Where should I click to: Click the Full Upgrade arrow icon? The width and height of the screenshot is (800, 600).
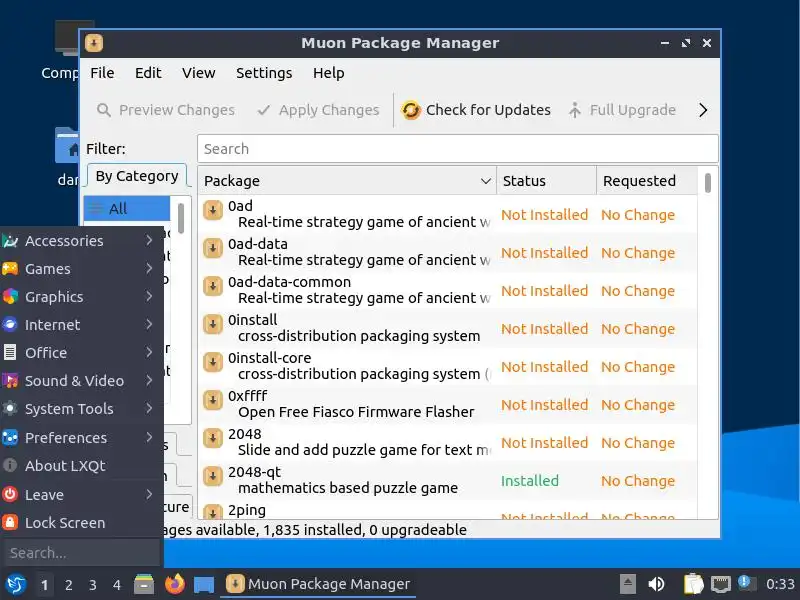tap(575, 110)
